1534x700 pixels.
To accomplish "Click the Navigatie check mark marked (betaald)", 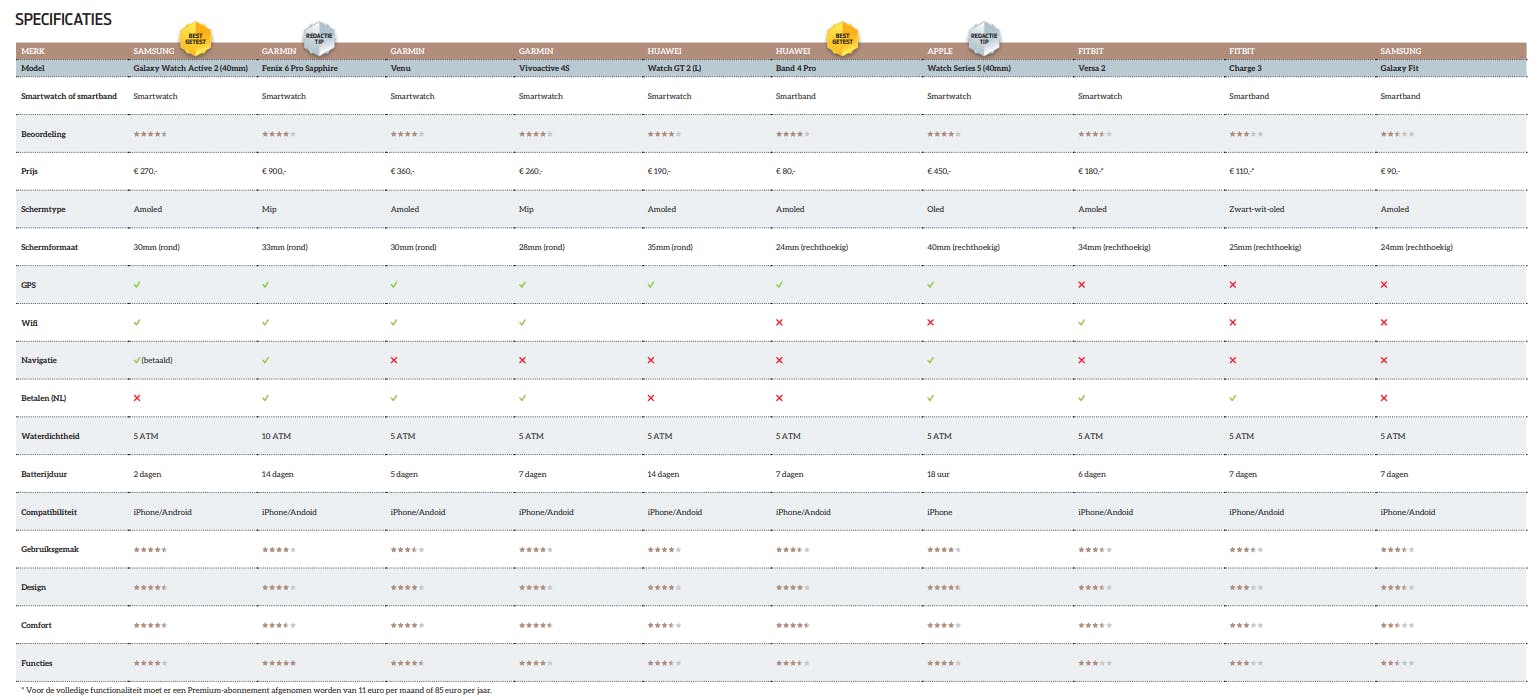I will click(x=137, y=360).
